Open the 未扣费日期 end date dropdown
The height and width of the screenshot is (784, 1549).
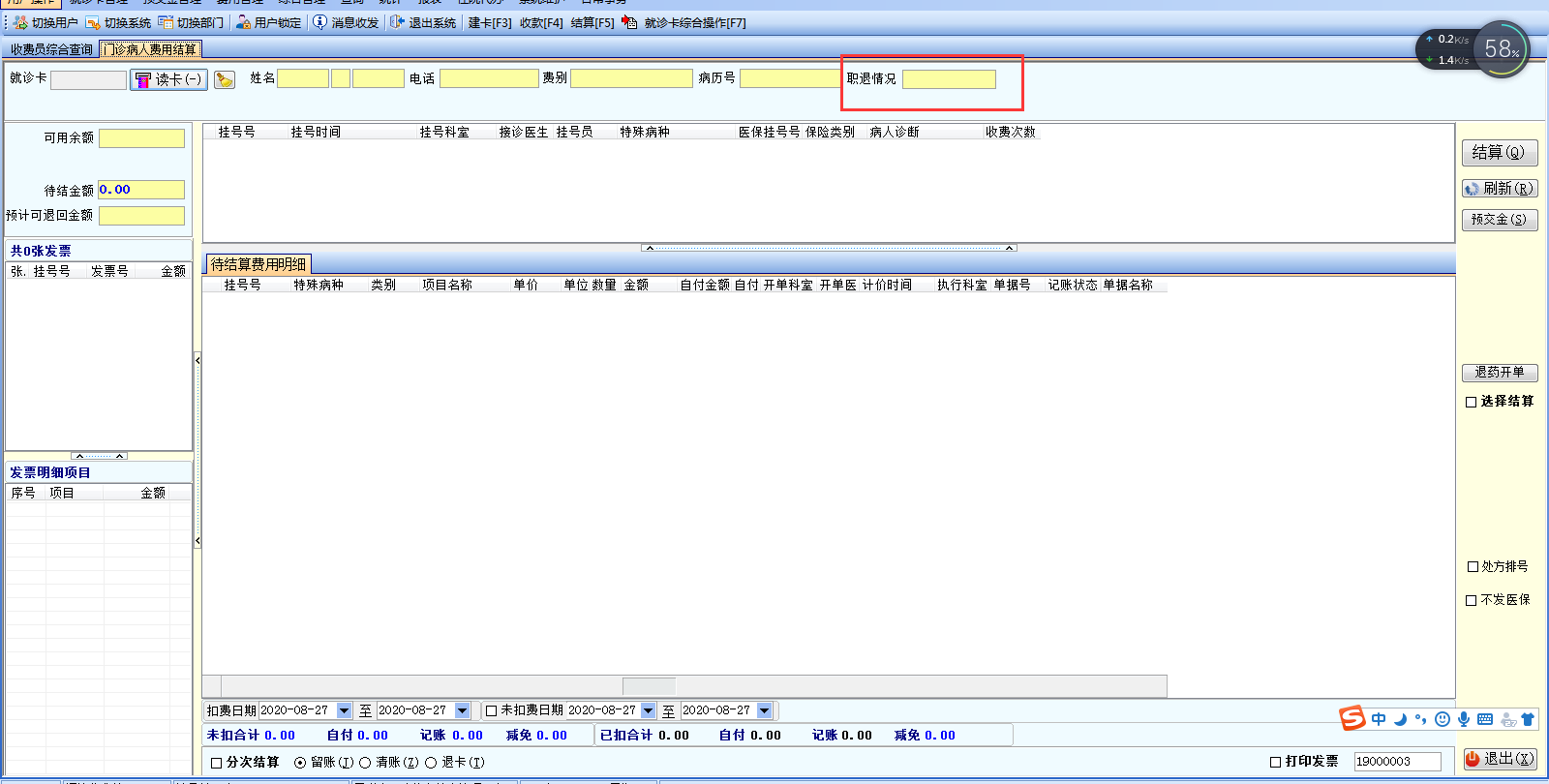click(764, 710)
